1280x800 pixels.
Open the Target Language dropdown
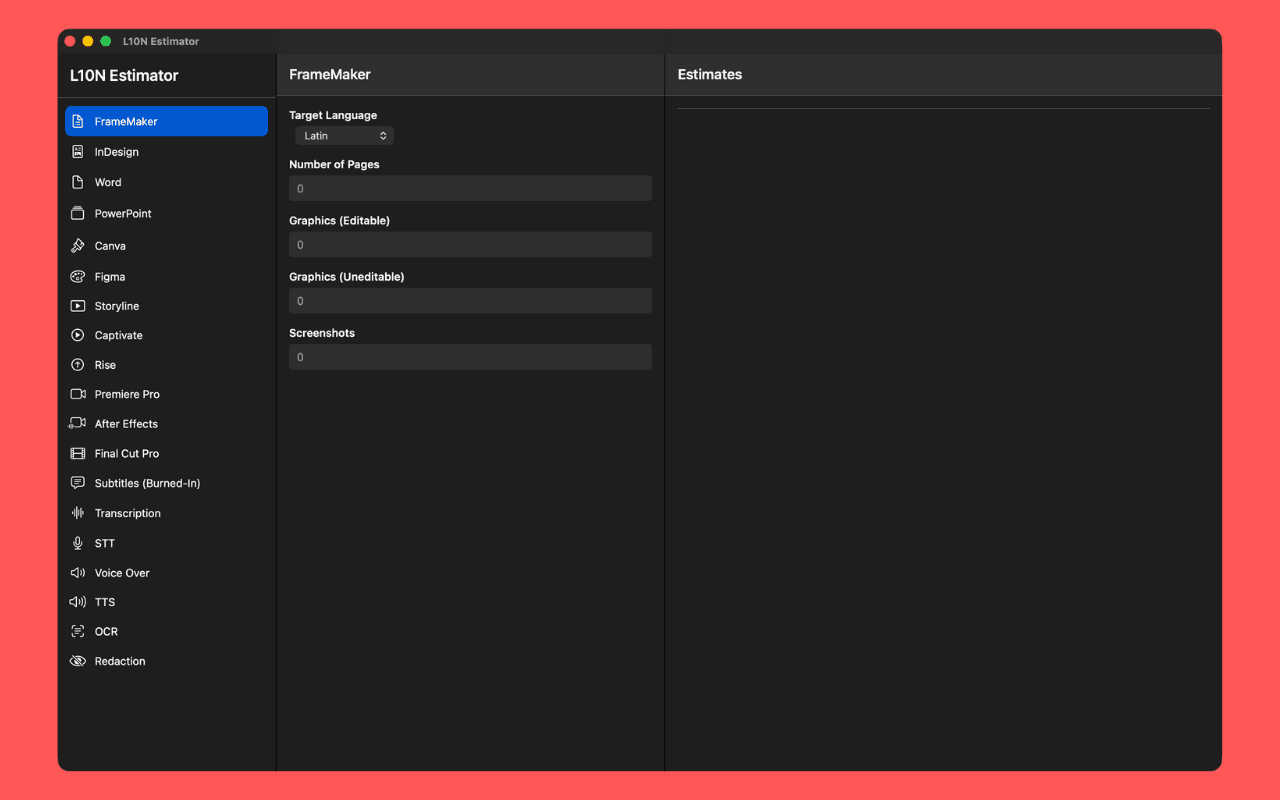click(x=344, y=135)
